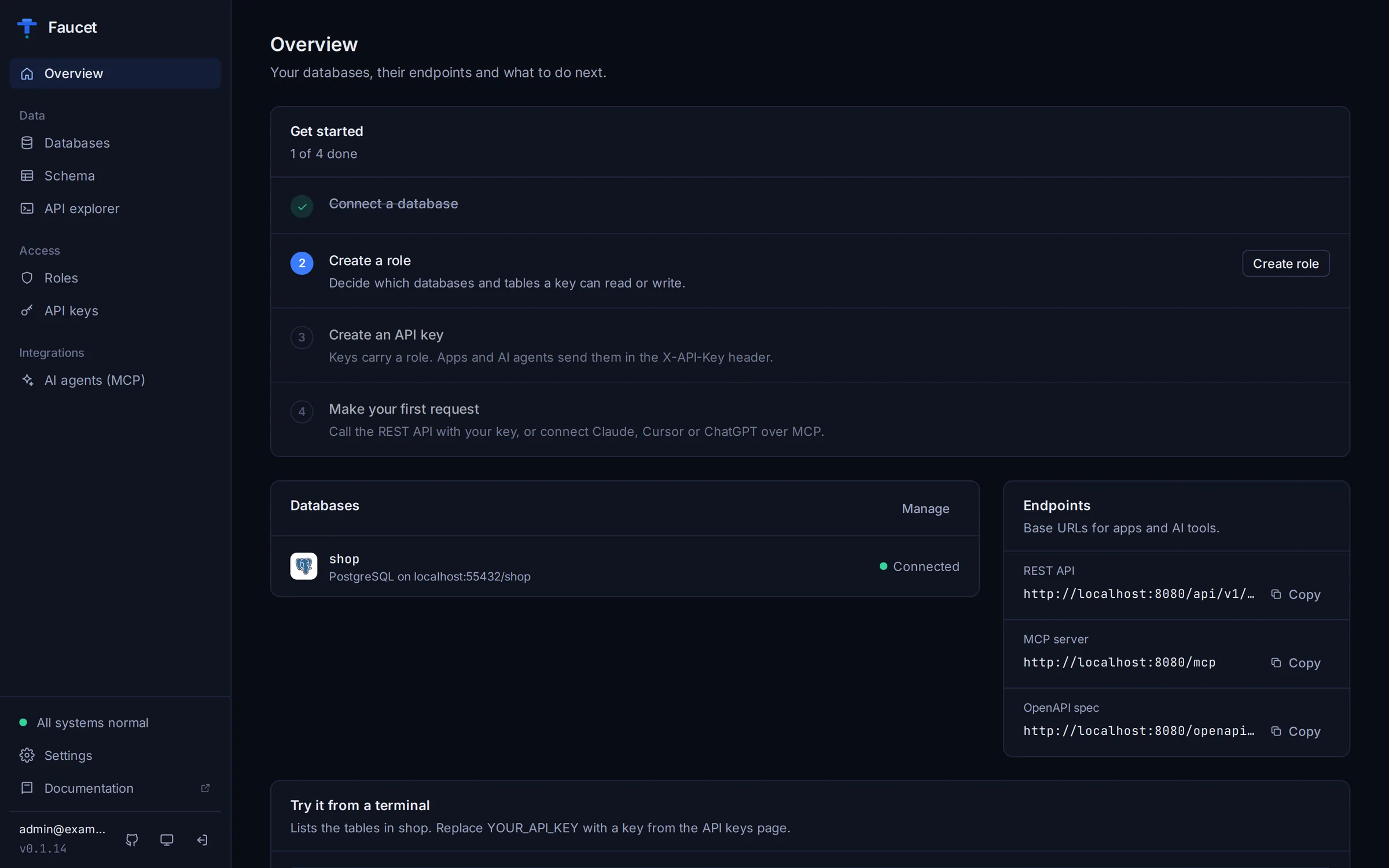1389x868 pixels.
Task: Click the log out icon
Action: pyautogui.click(x=202, y=840)
